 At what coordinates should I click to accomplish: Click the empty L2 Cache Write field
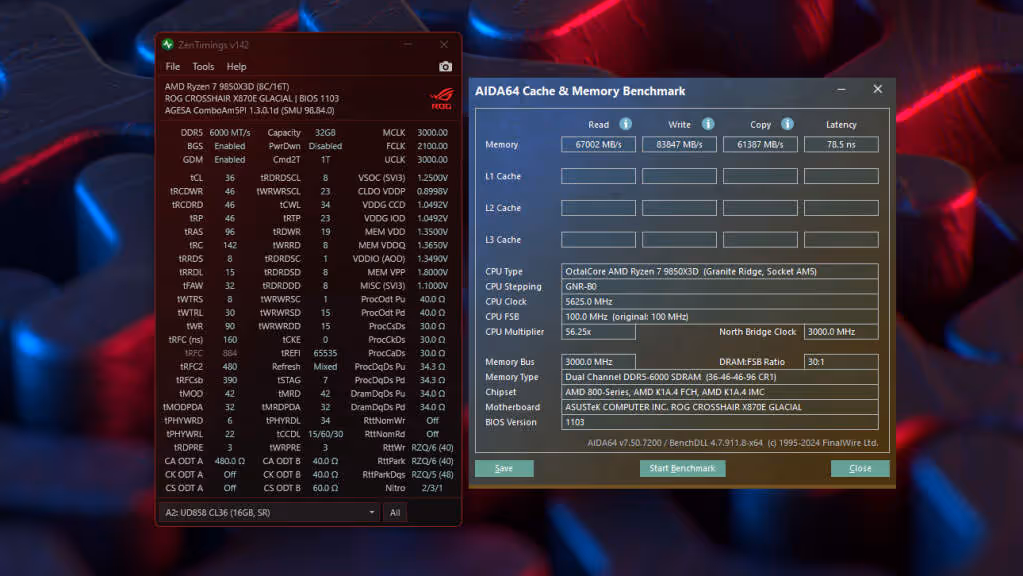point(679,208)
